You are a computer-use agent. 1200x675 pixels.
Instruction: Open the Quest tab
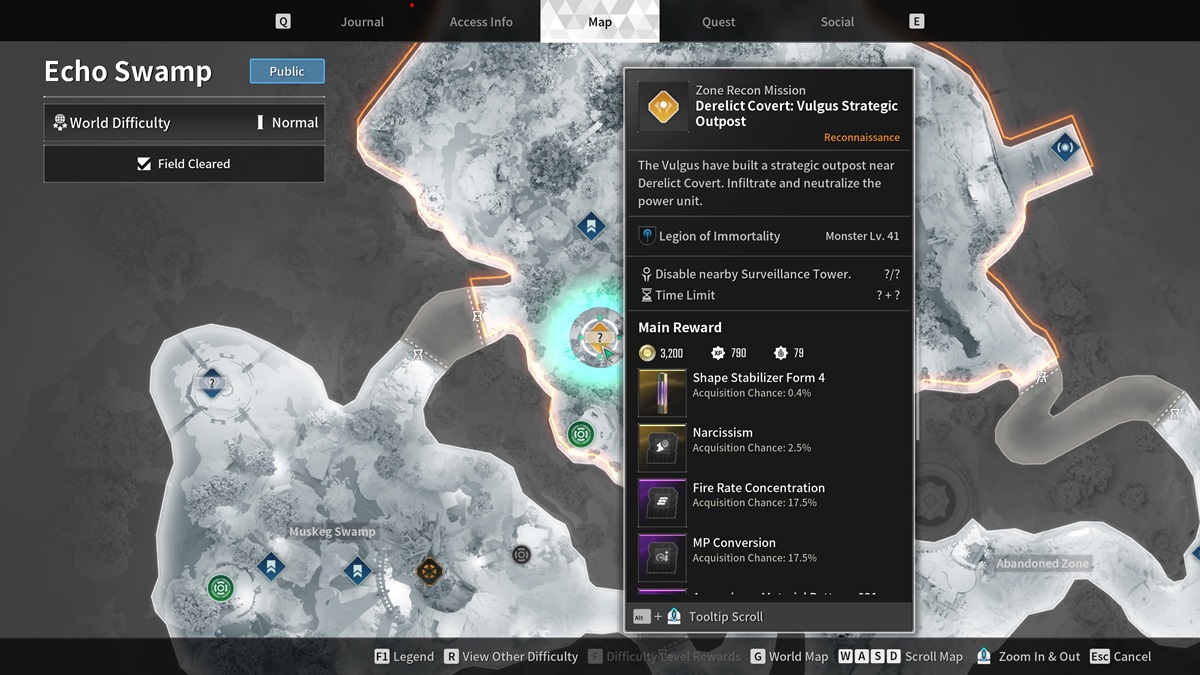click(718, 22)
